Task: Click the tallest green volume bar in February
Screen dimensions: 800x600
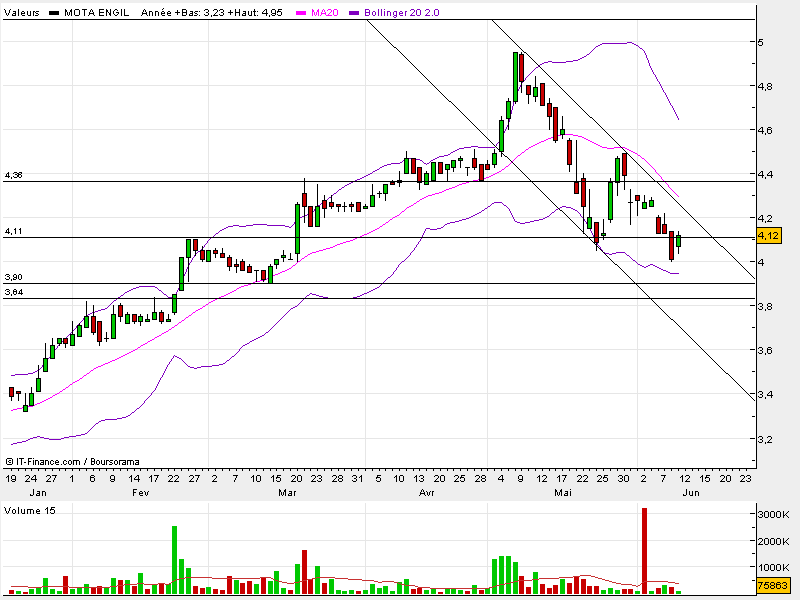Action: pos(174,560)
